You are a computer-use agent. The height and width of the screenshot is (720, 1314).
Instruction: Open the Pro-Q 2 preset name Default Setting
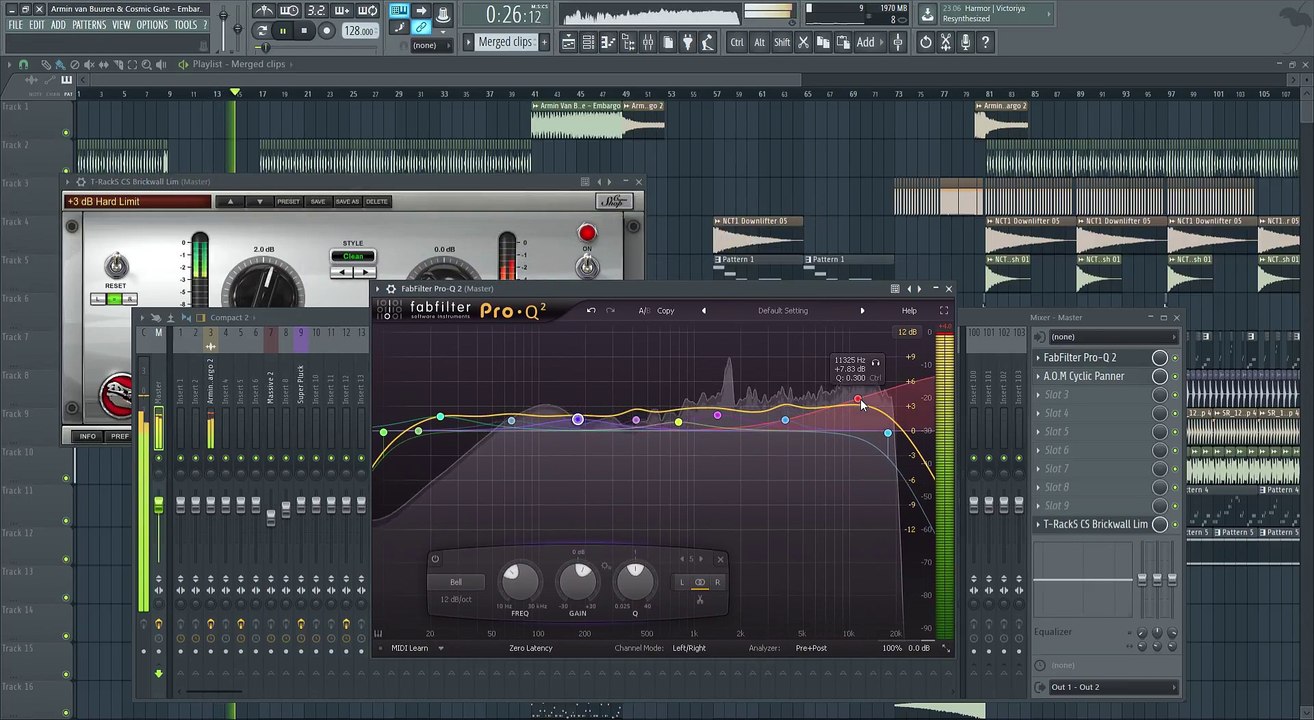pyautogui.click(x=782, y=311)
